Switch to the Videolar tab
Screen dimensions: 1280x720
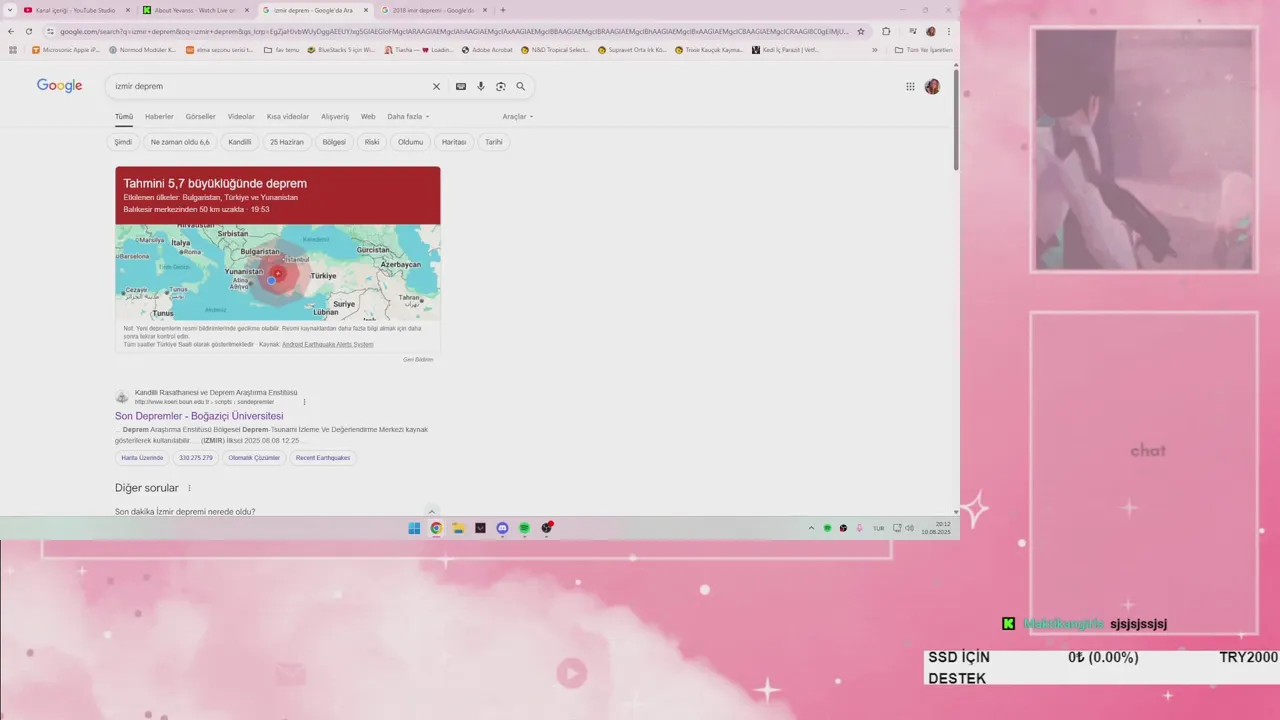coord(241,117)
